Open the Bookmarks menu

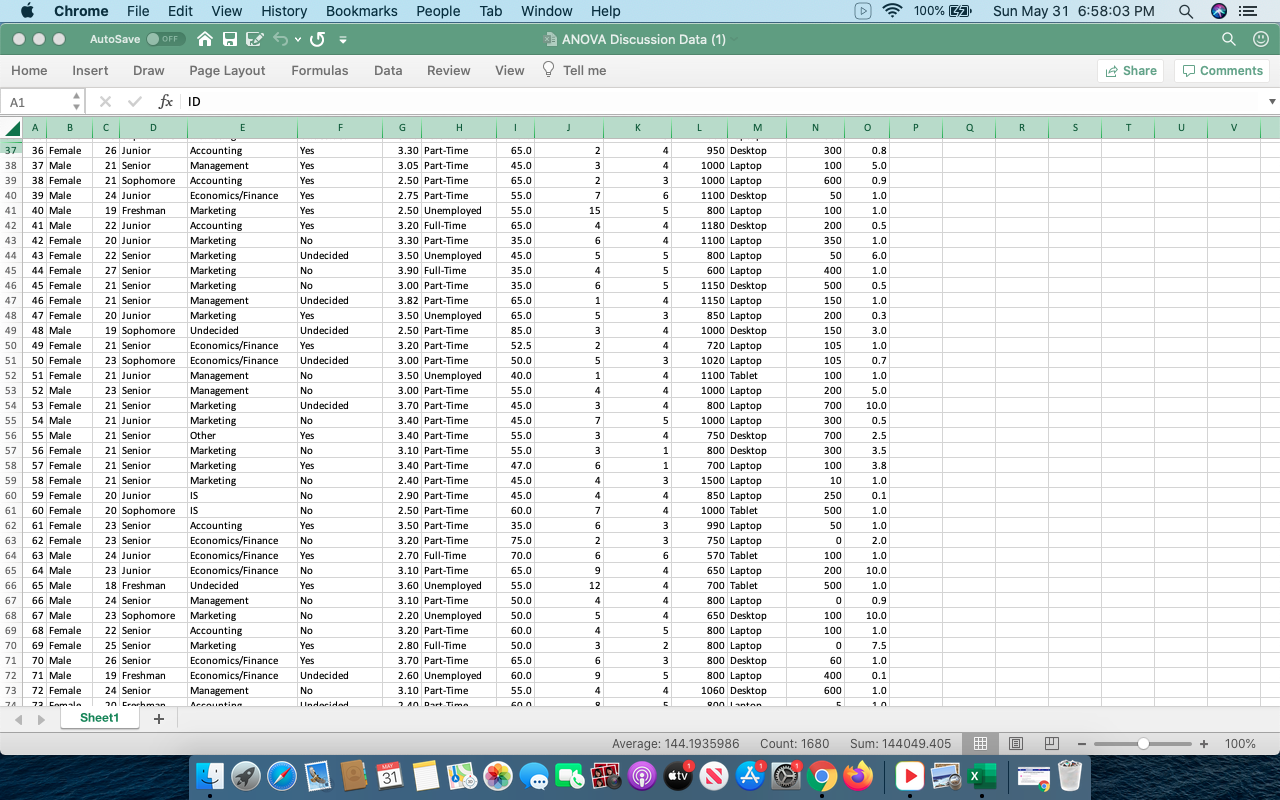(x=361, y=11)
